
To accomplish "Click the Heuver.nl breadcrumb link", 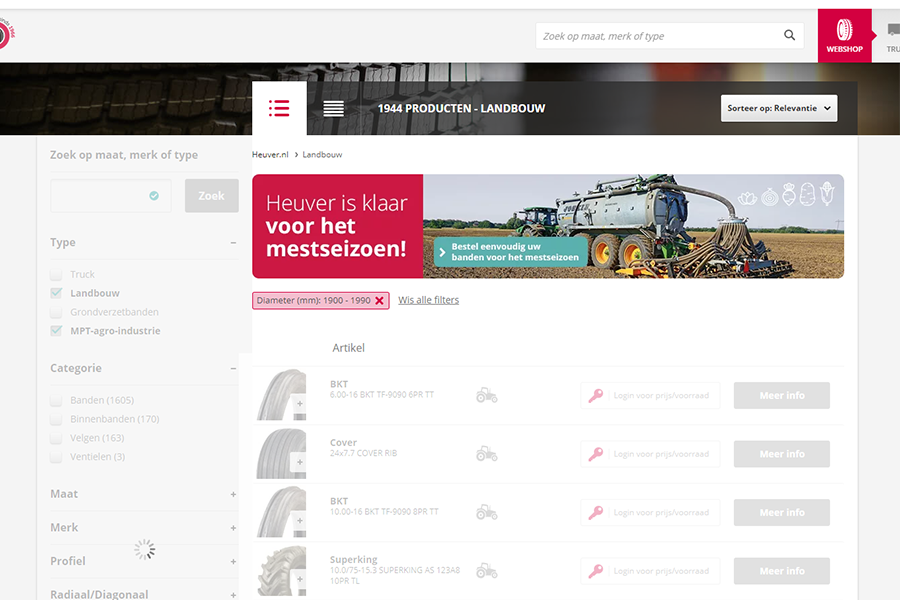I will coord(270,154).
